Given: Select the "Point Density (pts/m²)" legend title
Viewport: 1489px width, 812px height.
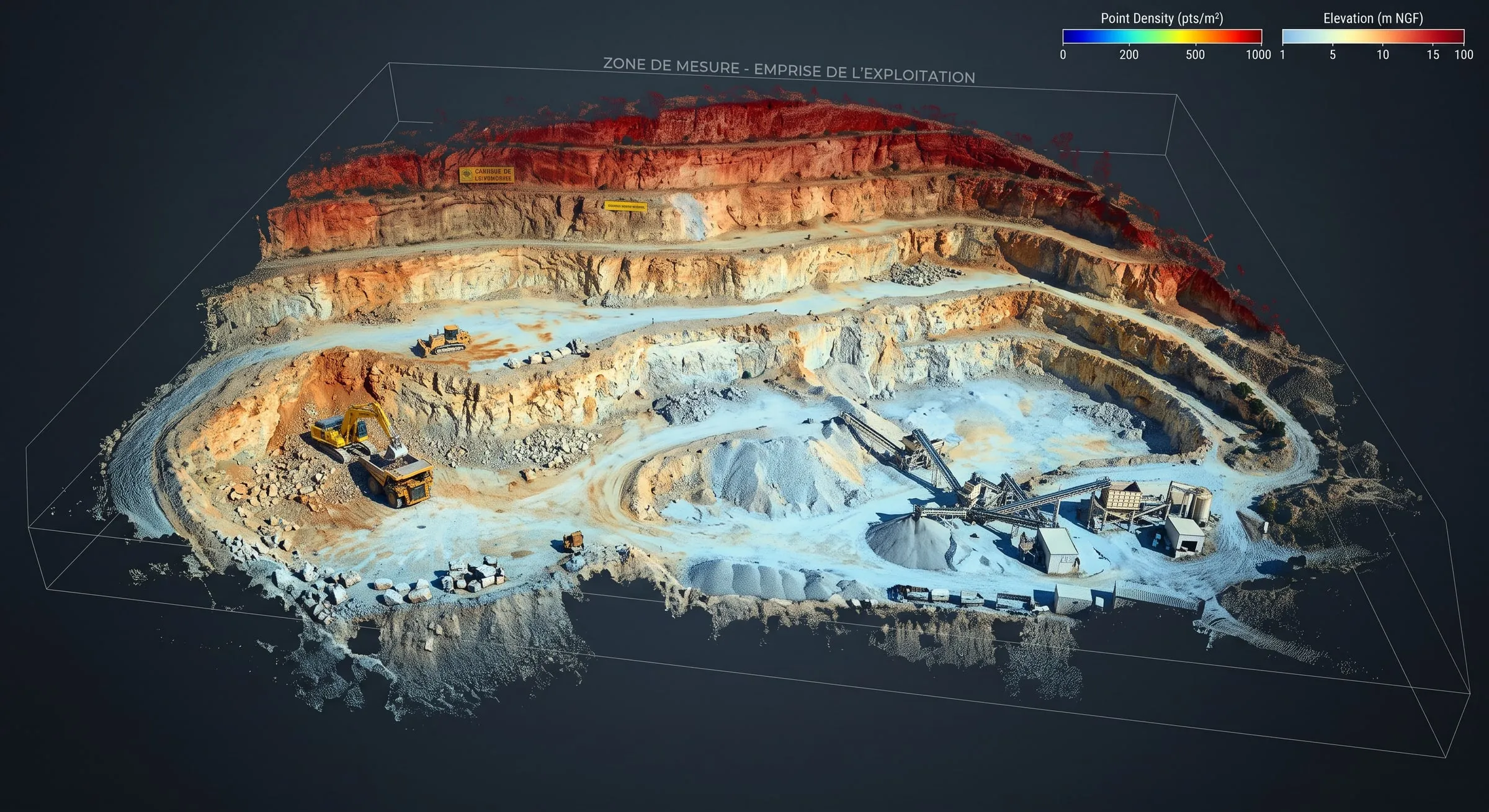Looking at the screenshot, I should (1162, 18).
